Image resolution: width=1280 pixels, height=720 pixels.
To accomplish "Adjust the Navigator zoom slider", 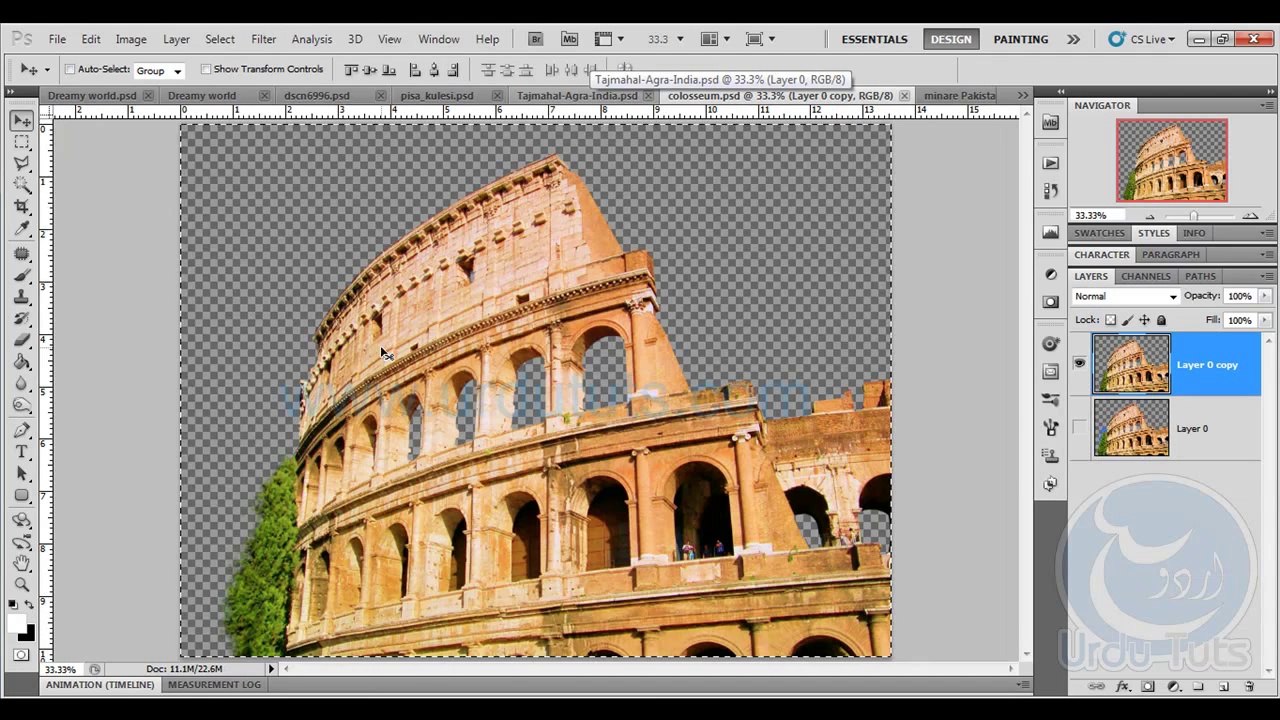I will click(1193, 216).
